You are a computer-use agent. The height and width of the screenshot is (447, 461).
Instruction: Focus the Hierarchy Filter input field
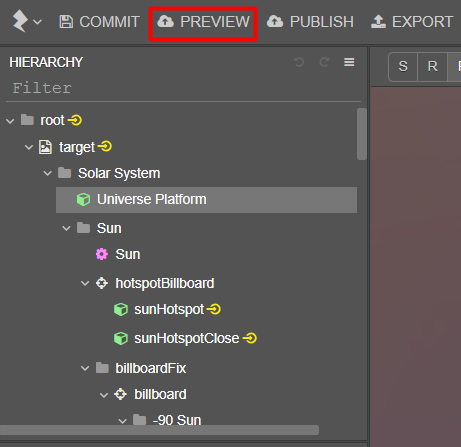click(x=183, y=88)
